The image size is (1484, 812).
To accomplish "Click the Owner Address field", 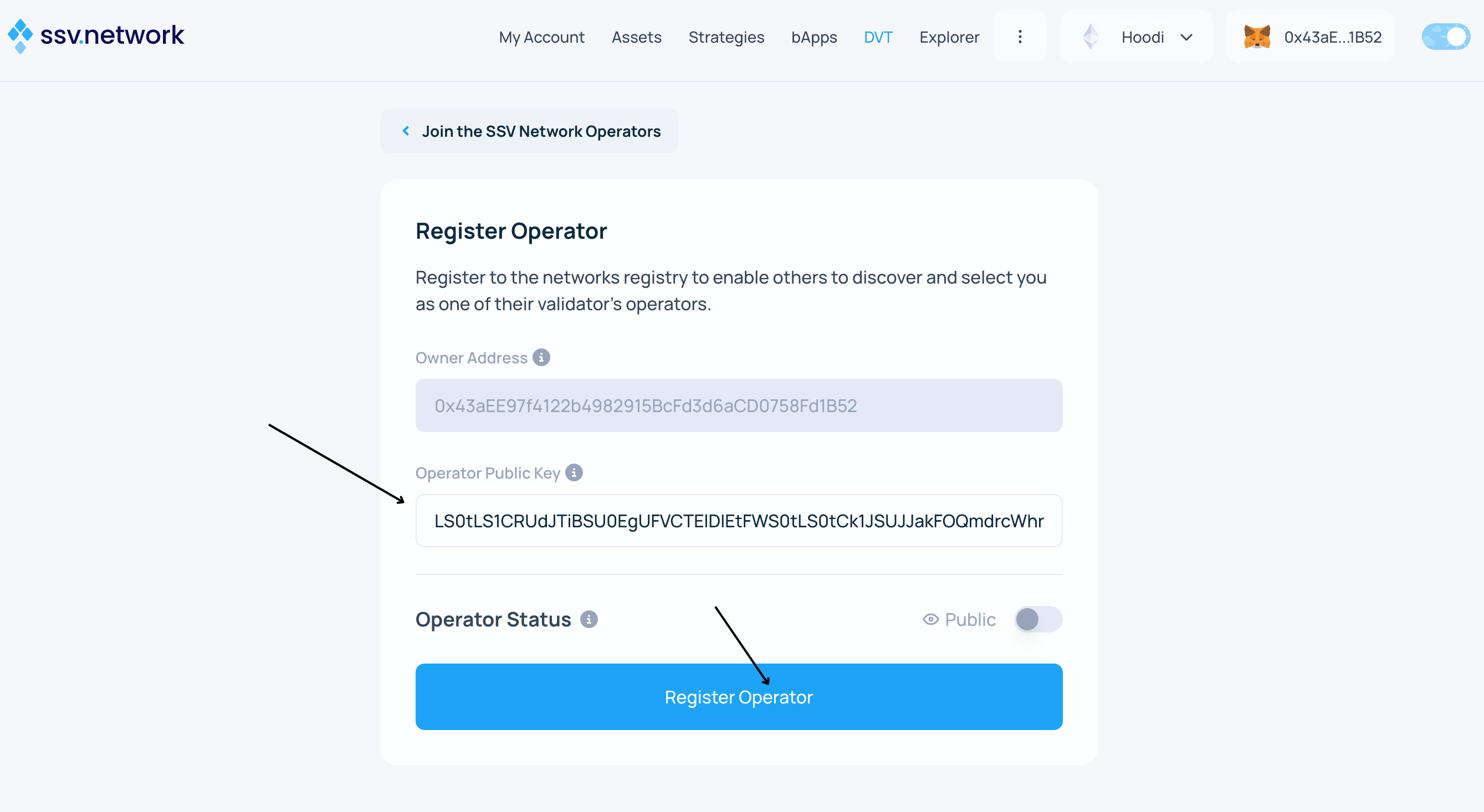I will 739,405.
